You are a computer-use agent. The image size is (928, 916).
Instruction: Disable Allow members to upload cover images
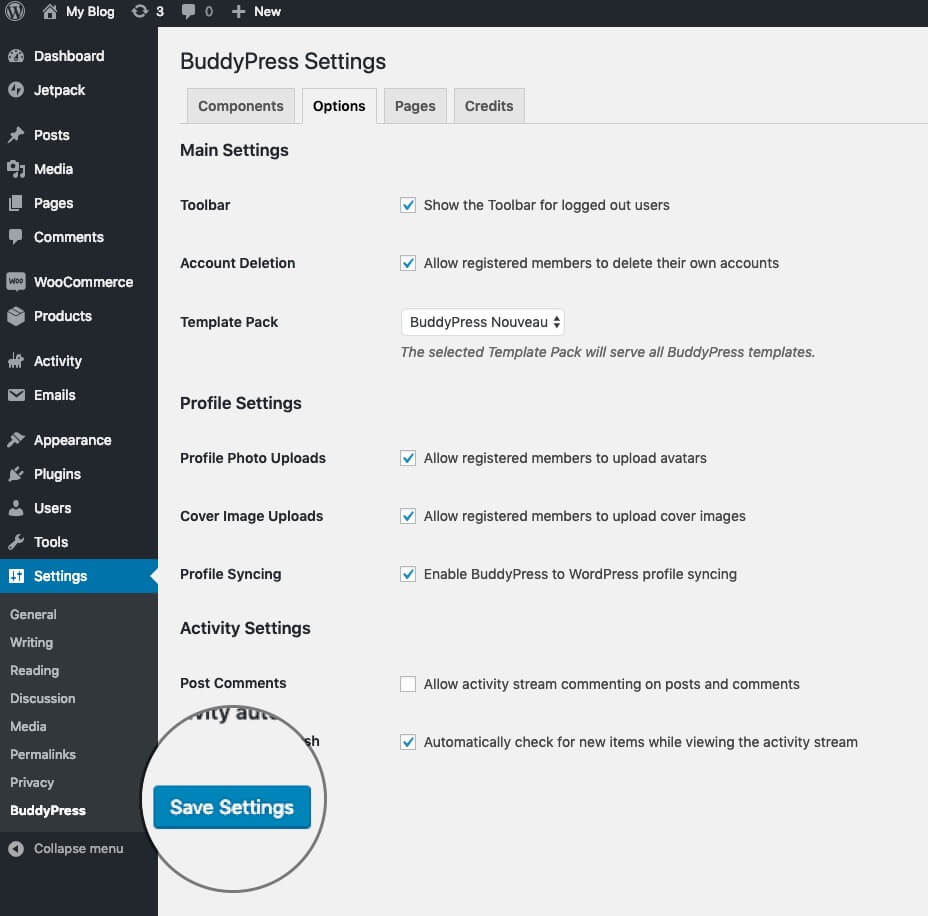click(x=408, y=516)
